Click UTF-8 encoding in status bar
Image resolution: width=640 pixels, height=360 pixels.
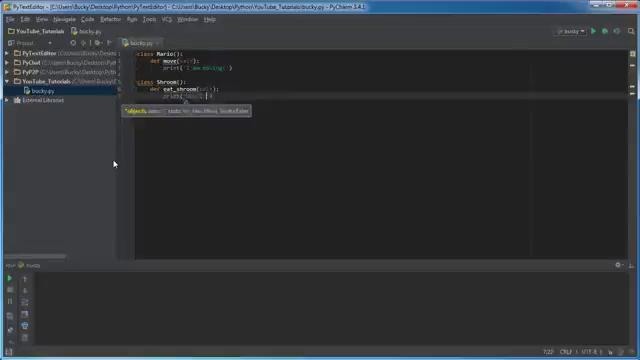pyautogui.click(x=589, y=352)
